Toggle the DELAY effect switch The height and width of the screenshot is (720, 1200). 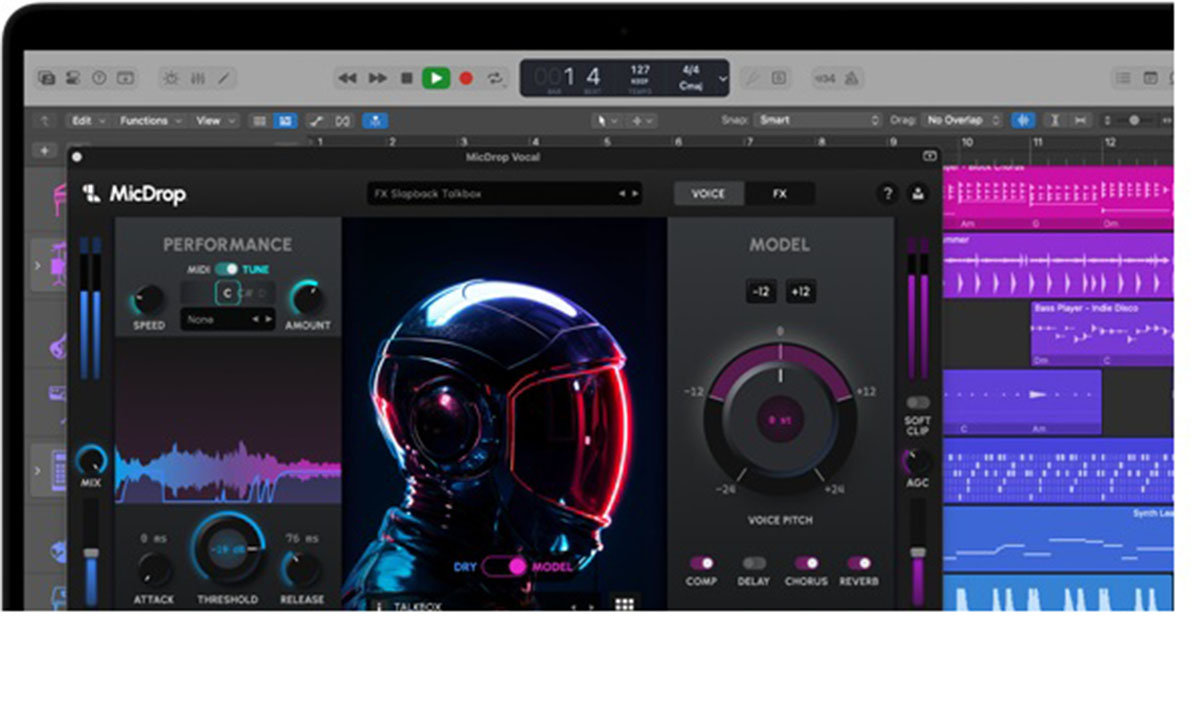754,564
